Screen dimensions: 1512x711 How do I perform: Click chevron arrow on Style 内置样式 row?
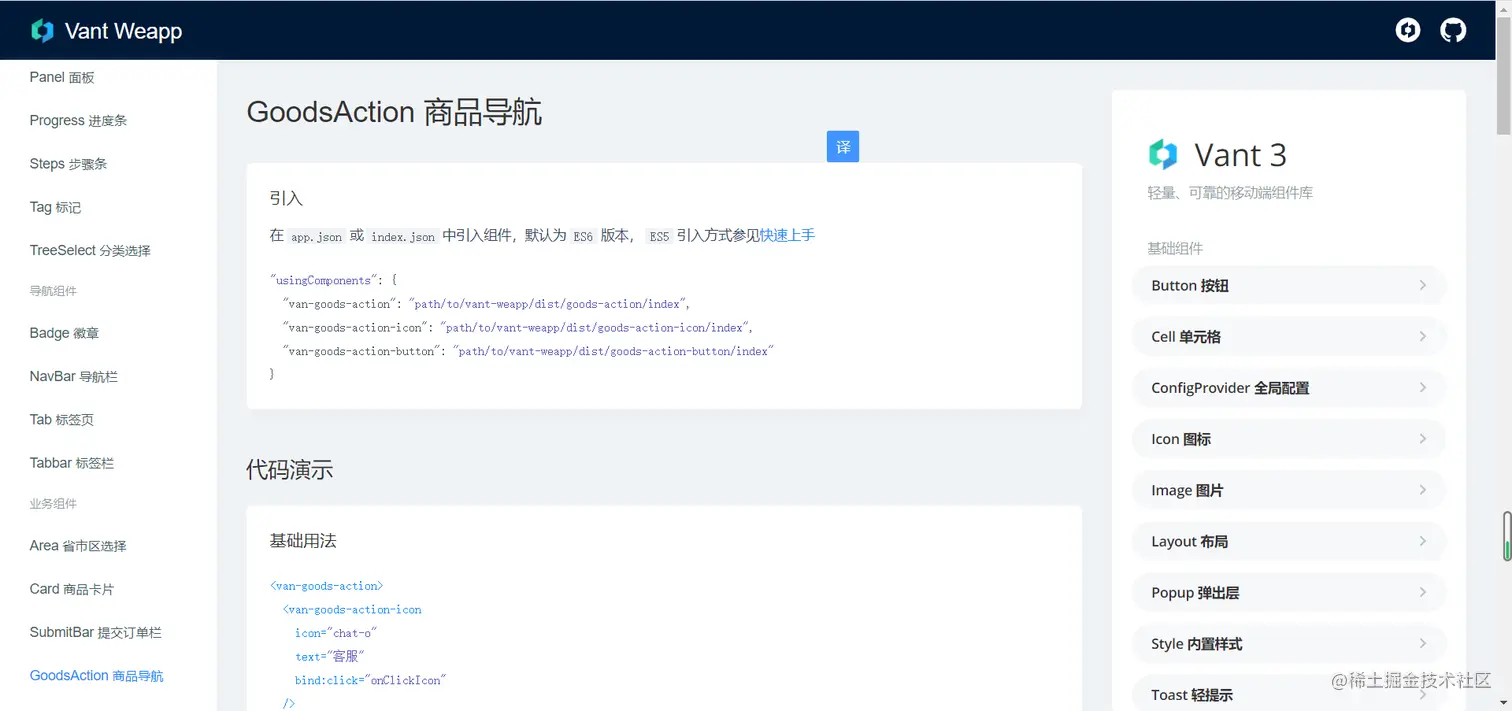(x=1422, y=644)
